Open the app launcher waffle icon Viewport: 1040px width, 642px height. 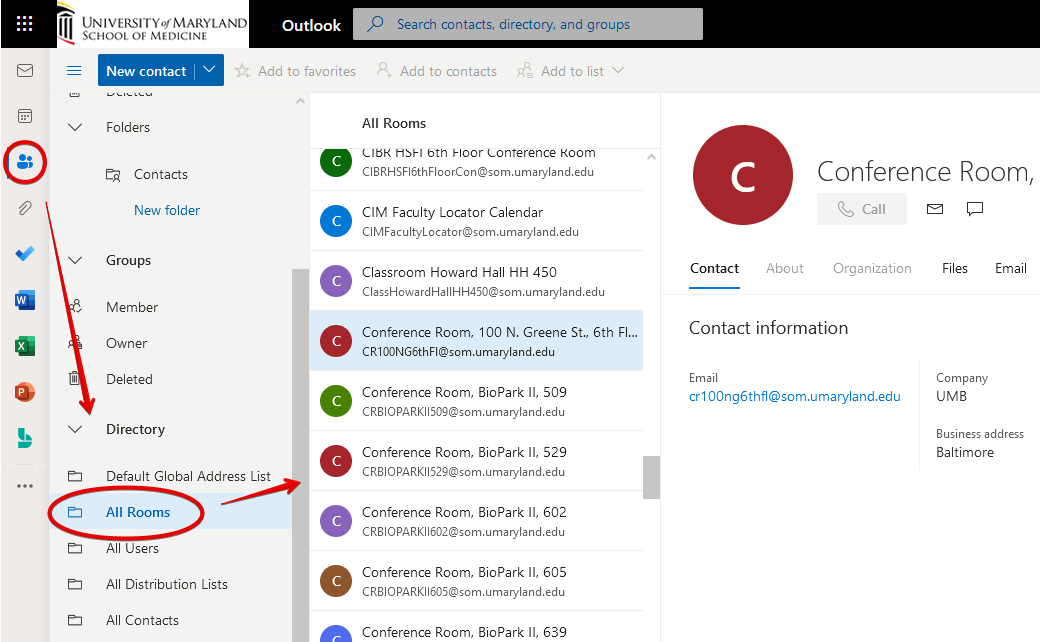(x=24, y=24)
